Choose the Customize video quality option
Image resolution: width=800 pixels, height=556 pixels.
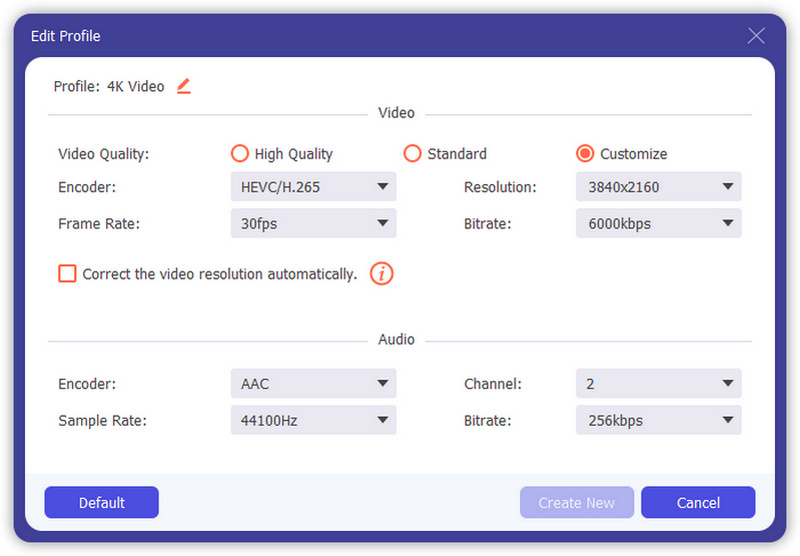pyautogui.click(x=585, y=154)
